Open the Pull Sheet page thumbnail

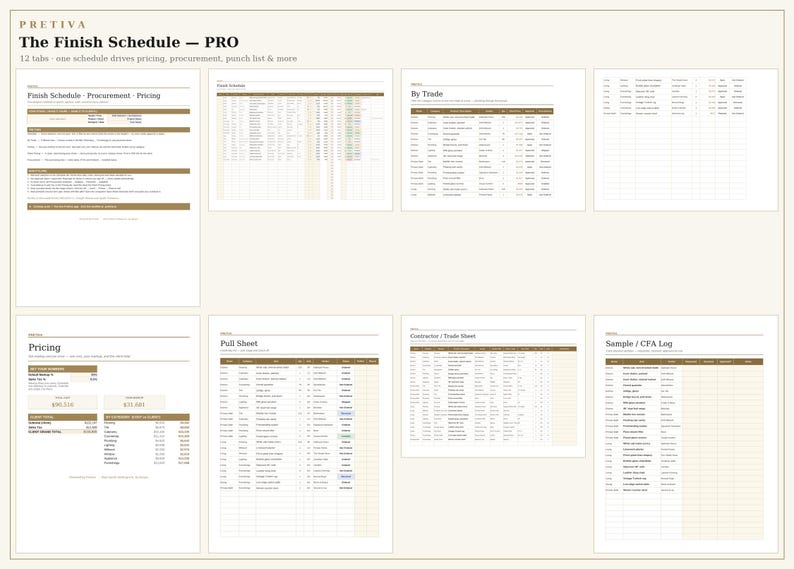point(300,434)
